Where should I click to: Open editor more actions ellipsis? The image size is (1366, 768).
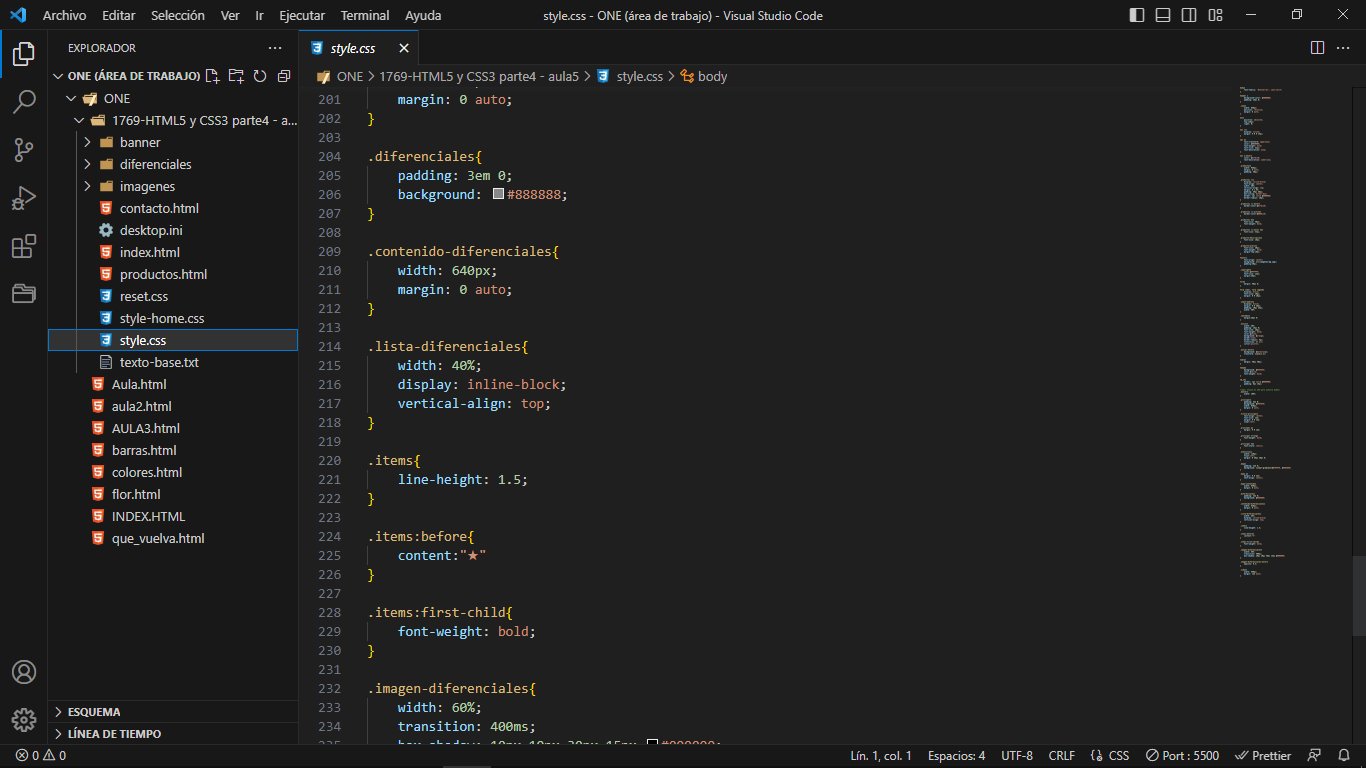click(x=1344, y=48)
